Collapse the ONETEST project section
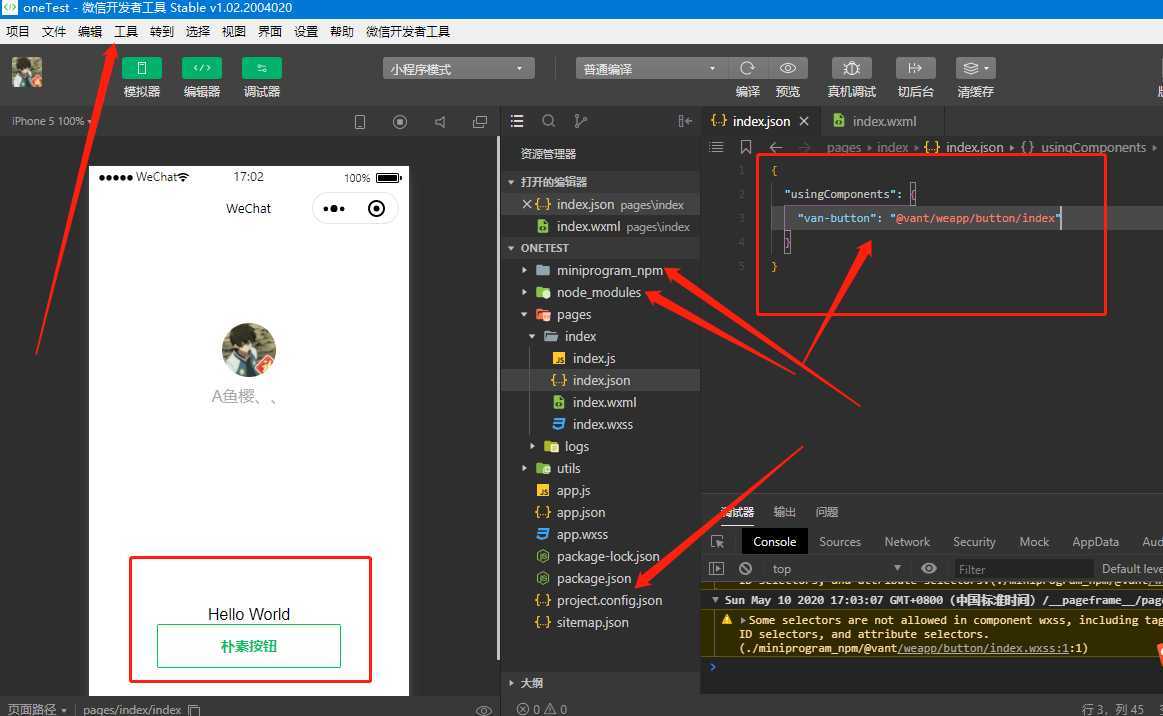Screen dimensions: 1163x716 coord(511,248)
